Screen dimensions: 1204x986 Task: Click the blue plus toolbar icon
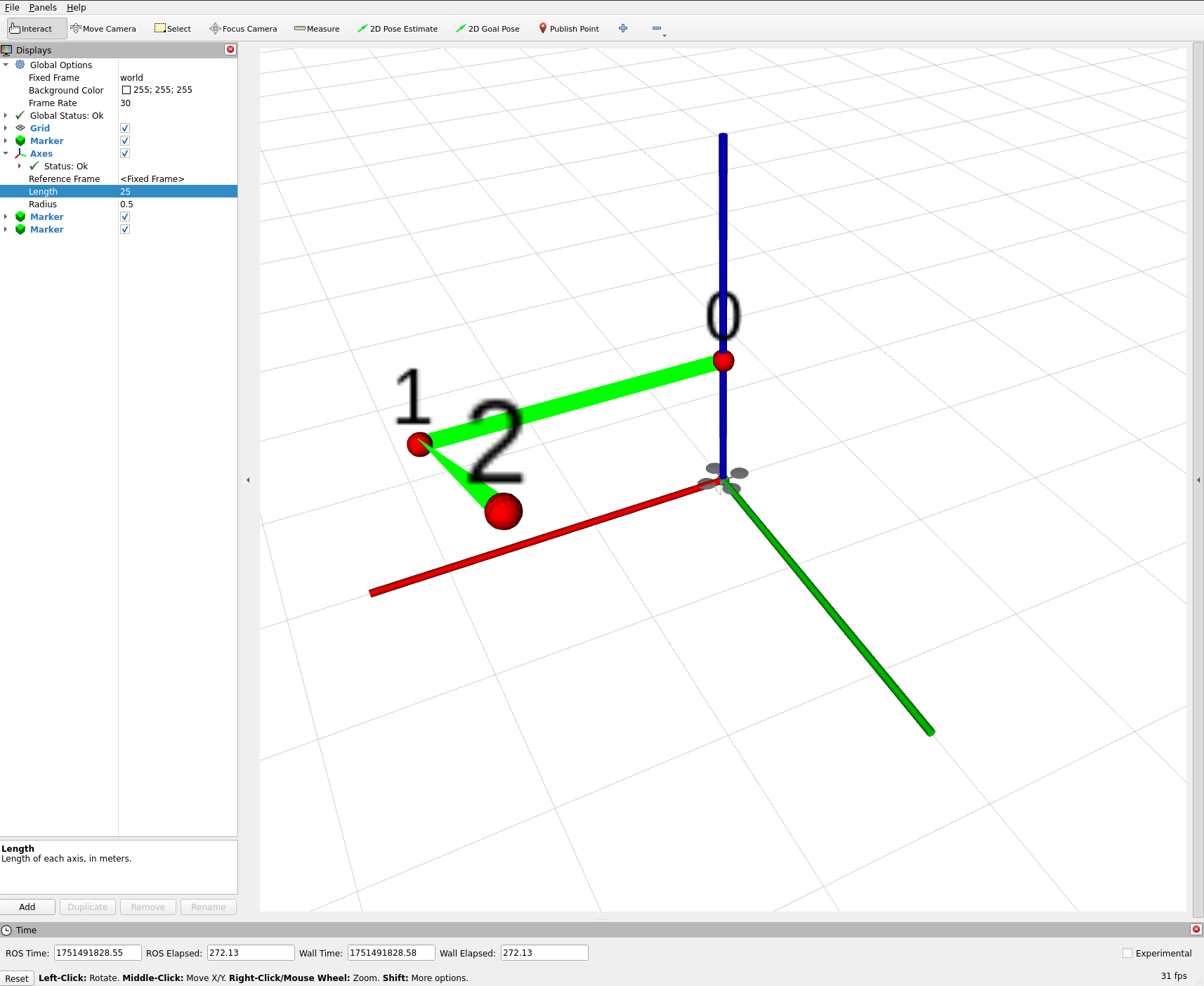pyautogui.click(x=623, y=29)
